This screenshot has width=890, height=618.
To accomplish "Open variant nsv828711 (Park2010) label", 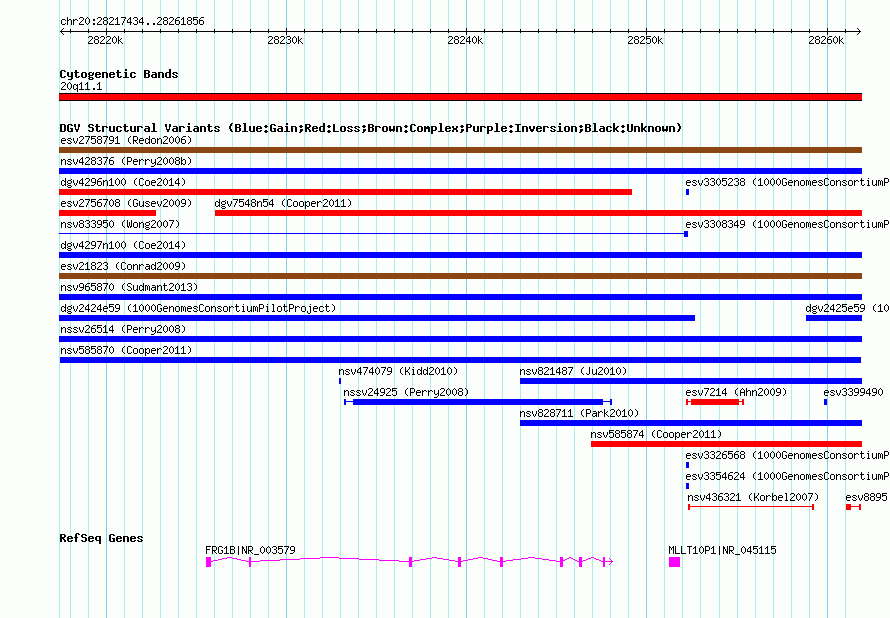I will tap(579, 413).
